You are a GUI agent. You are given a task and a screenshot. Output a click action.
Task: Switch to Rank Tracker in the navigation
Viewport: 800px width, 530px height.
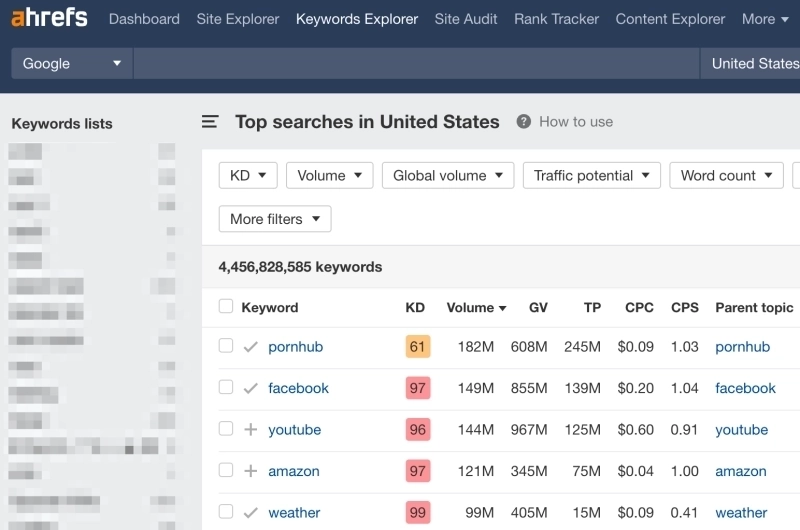click(556, 19)
